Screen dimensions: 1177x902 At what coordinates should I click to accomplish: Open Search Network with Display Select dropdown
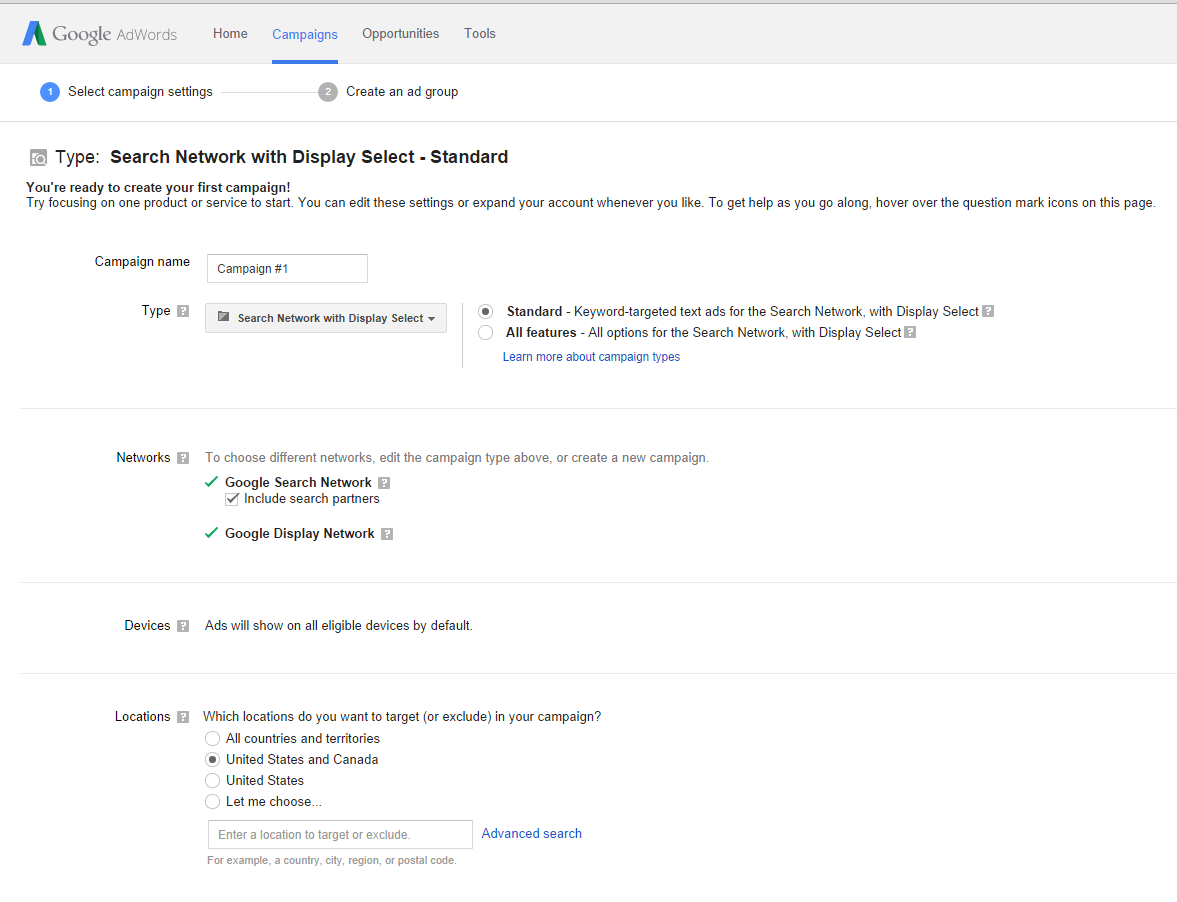[326, 318]
